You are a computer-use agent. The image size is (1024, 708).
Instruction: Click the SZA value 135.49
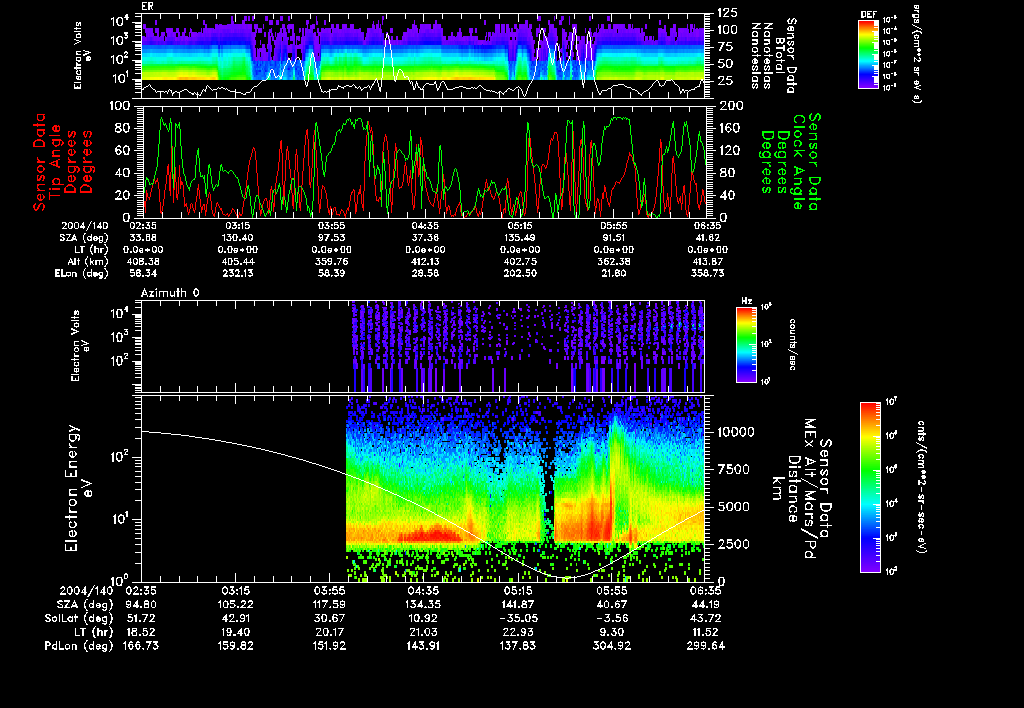(x=520, y=238)
